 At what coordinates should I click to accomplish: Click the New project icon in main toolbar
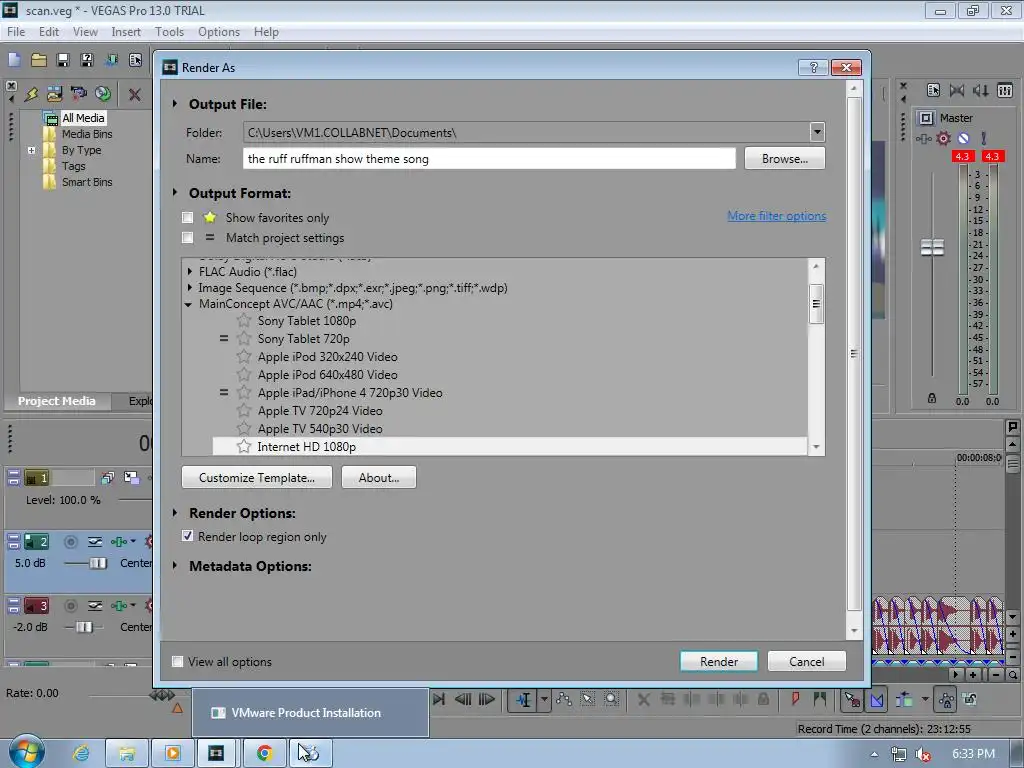point(14,60)
